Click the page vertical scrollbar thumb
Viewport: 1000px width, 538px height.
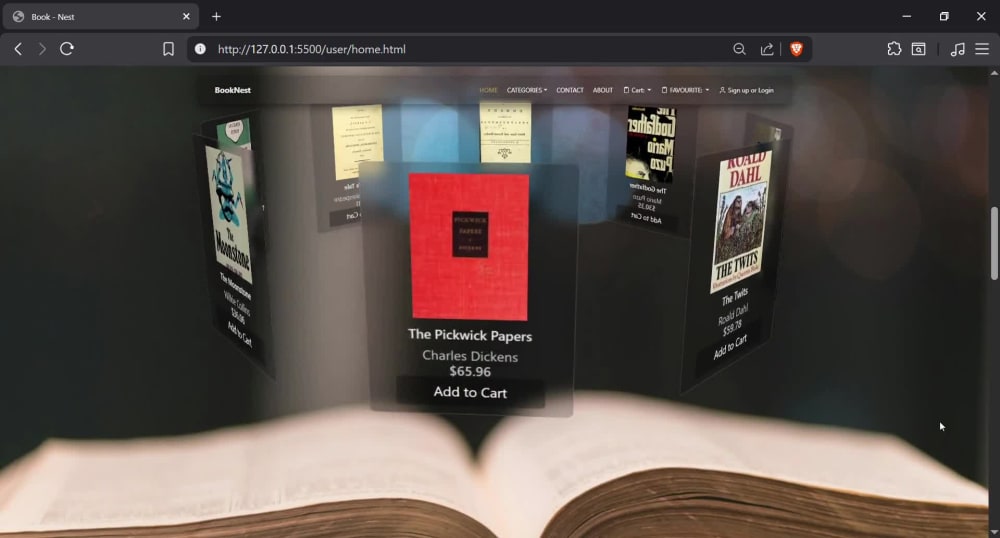click(994, 243)
